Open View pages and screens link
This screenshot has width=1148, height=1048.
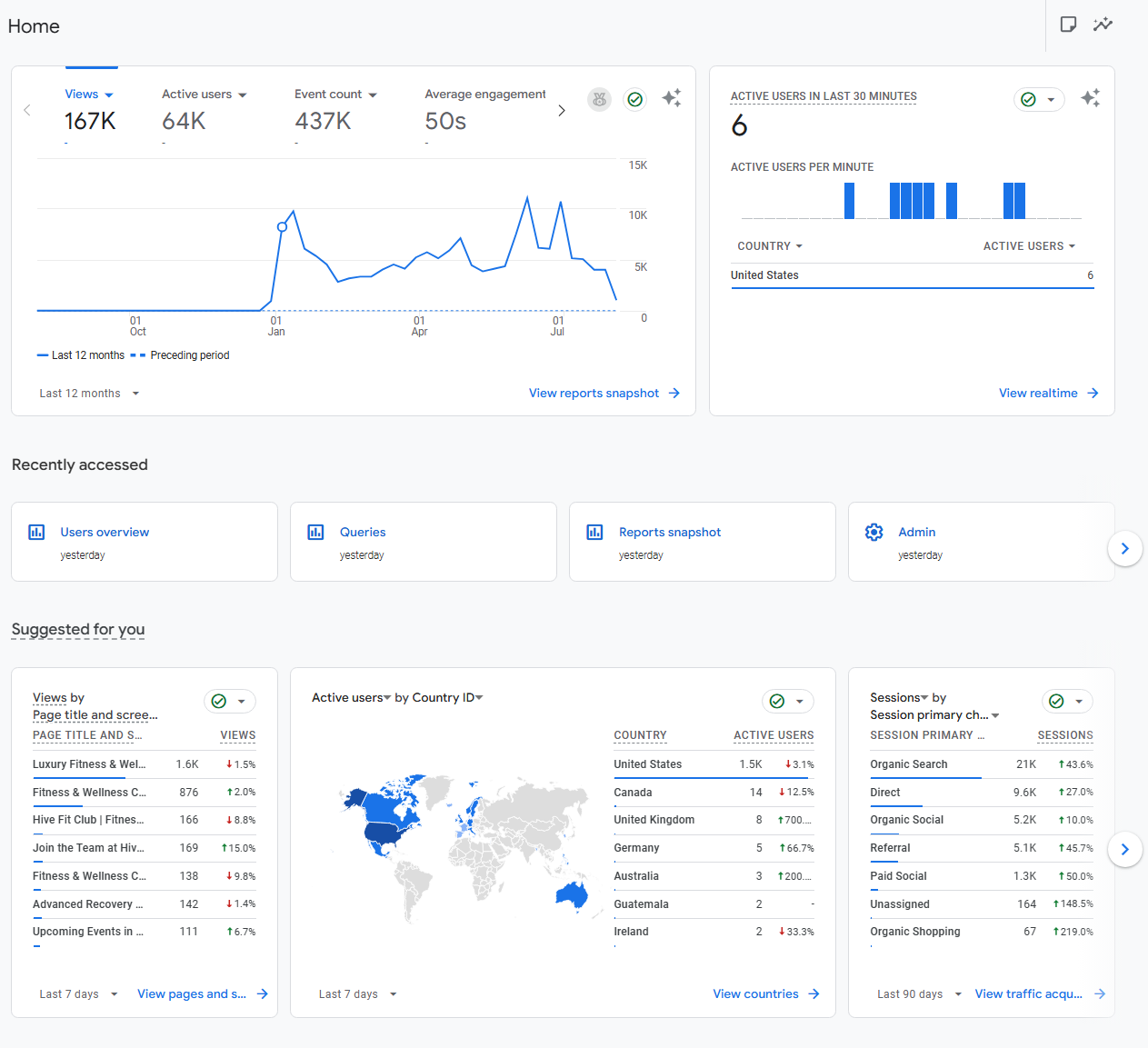point(203,994)
